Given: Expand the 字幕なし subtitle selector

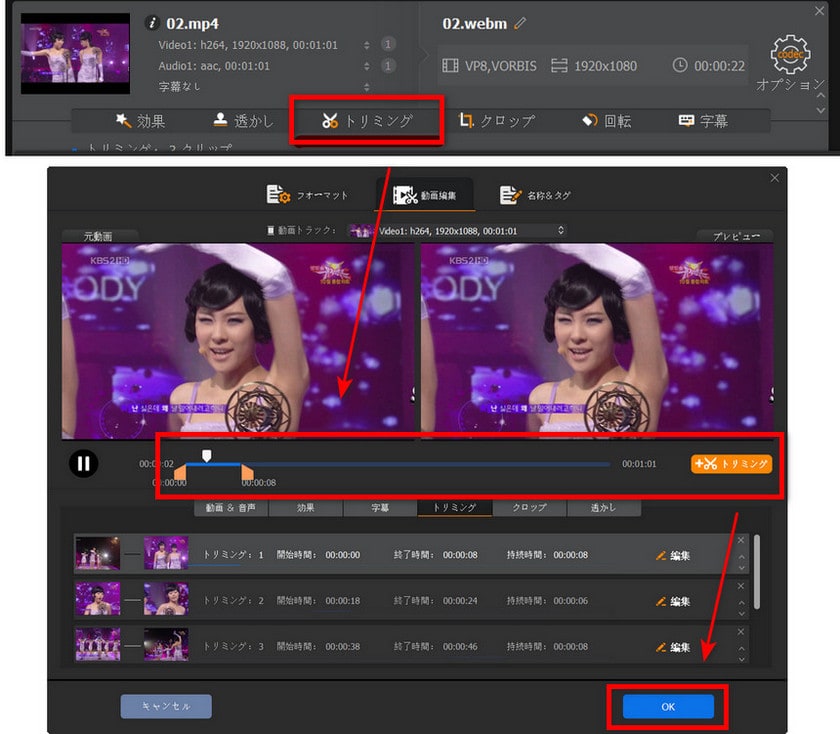Looking at the screenshot, I should (x=366, y=87).
